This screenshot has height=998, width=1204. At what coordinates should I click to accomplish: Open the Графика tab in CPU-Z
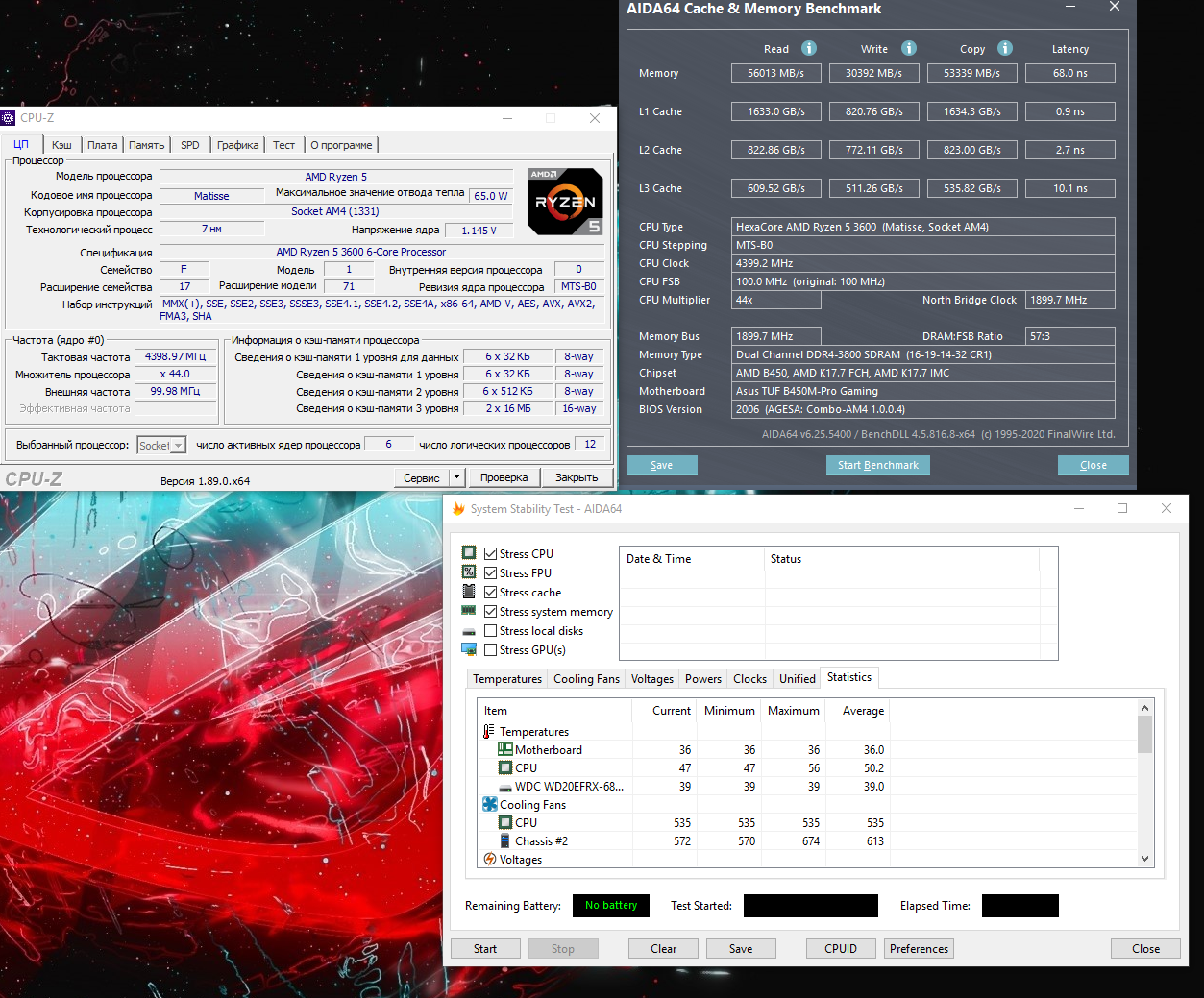coord(237,145)
